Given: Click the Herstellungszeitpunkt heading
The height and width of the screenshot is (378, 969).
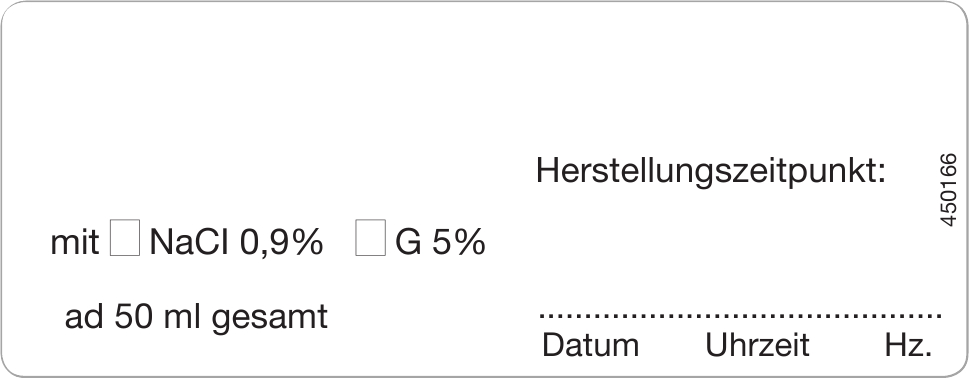Looking at the screenshot, I should [x=711, y=170].
